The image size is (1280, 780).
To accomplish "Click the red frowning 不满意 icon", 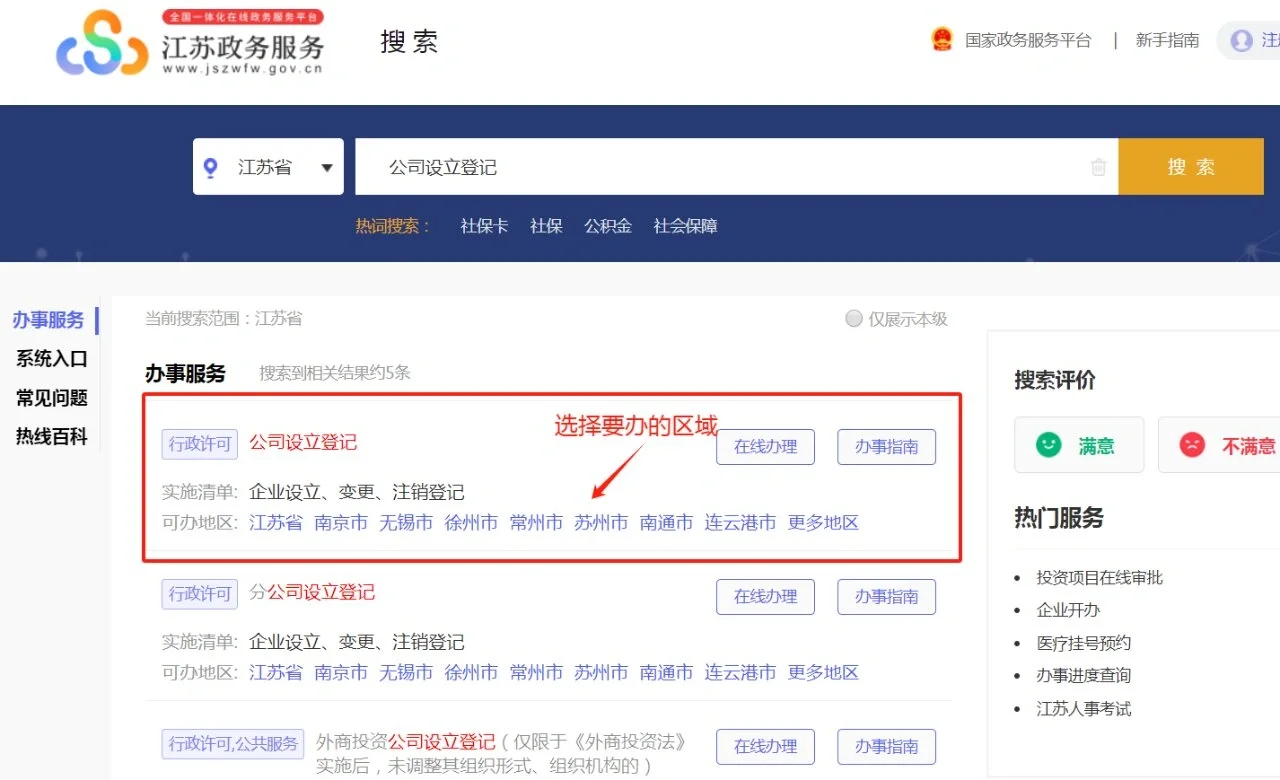I will [x=1192, y=445].
